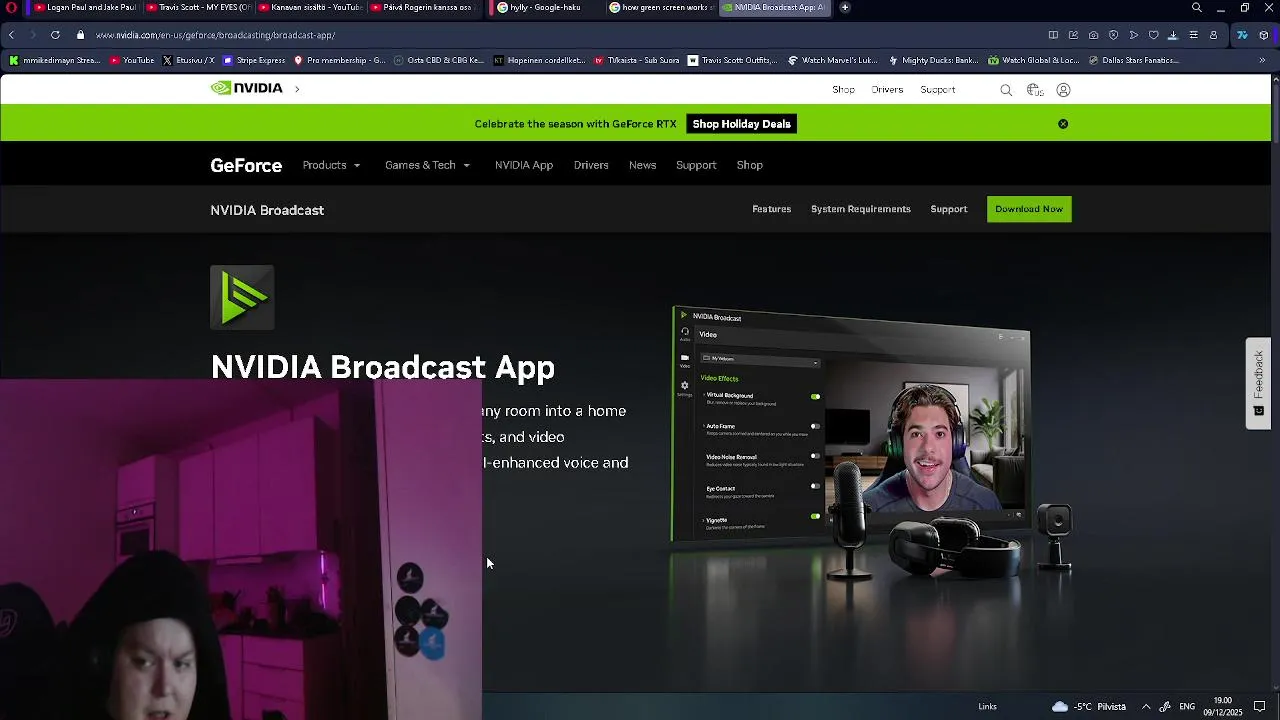The height and width of the screenshot is (720, 1280).
Task: Open the easy setup sliders icon
Action: tap(1193, 35)
